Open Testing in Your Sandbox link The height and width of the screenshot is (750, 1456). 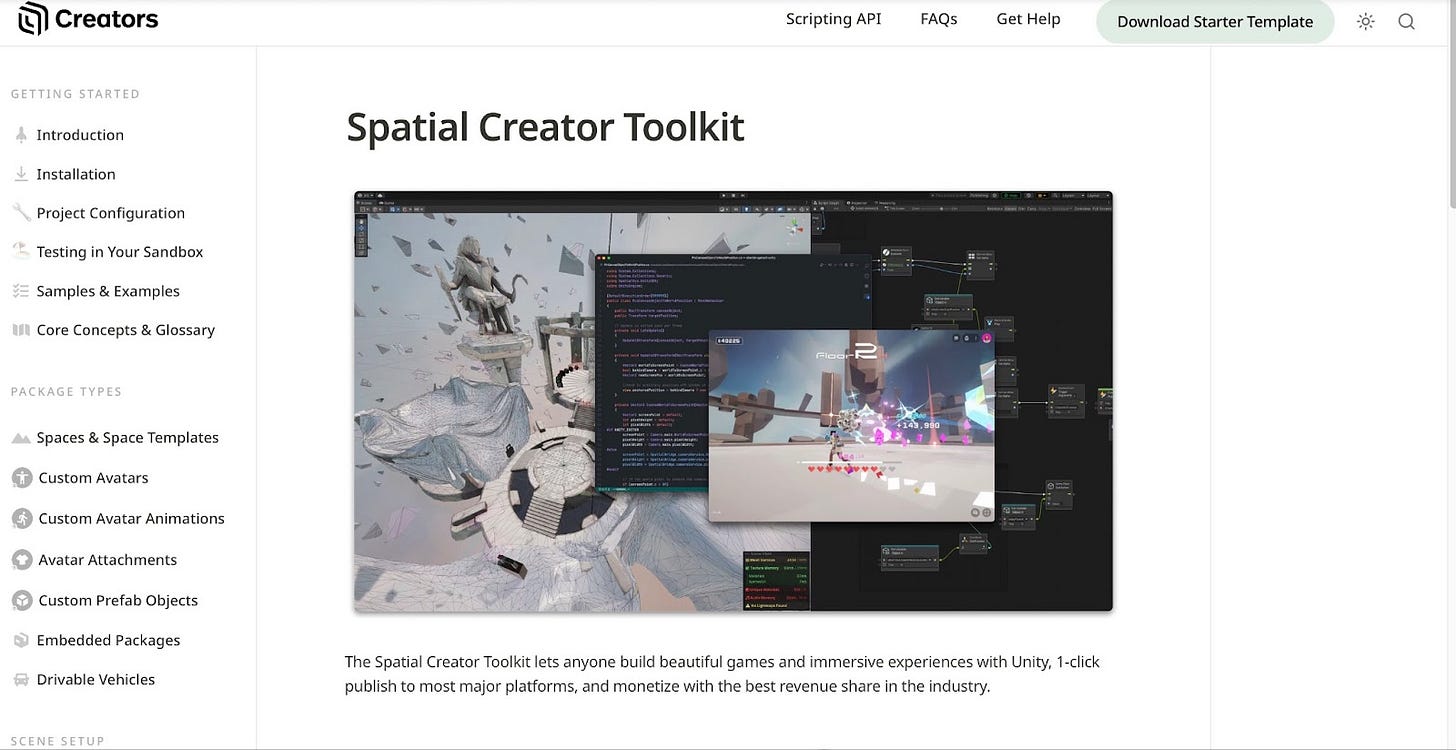[120, 252]
